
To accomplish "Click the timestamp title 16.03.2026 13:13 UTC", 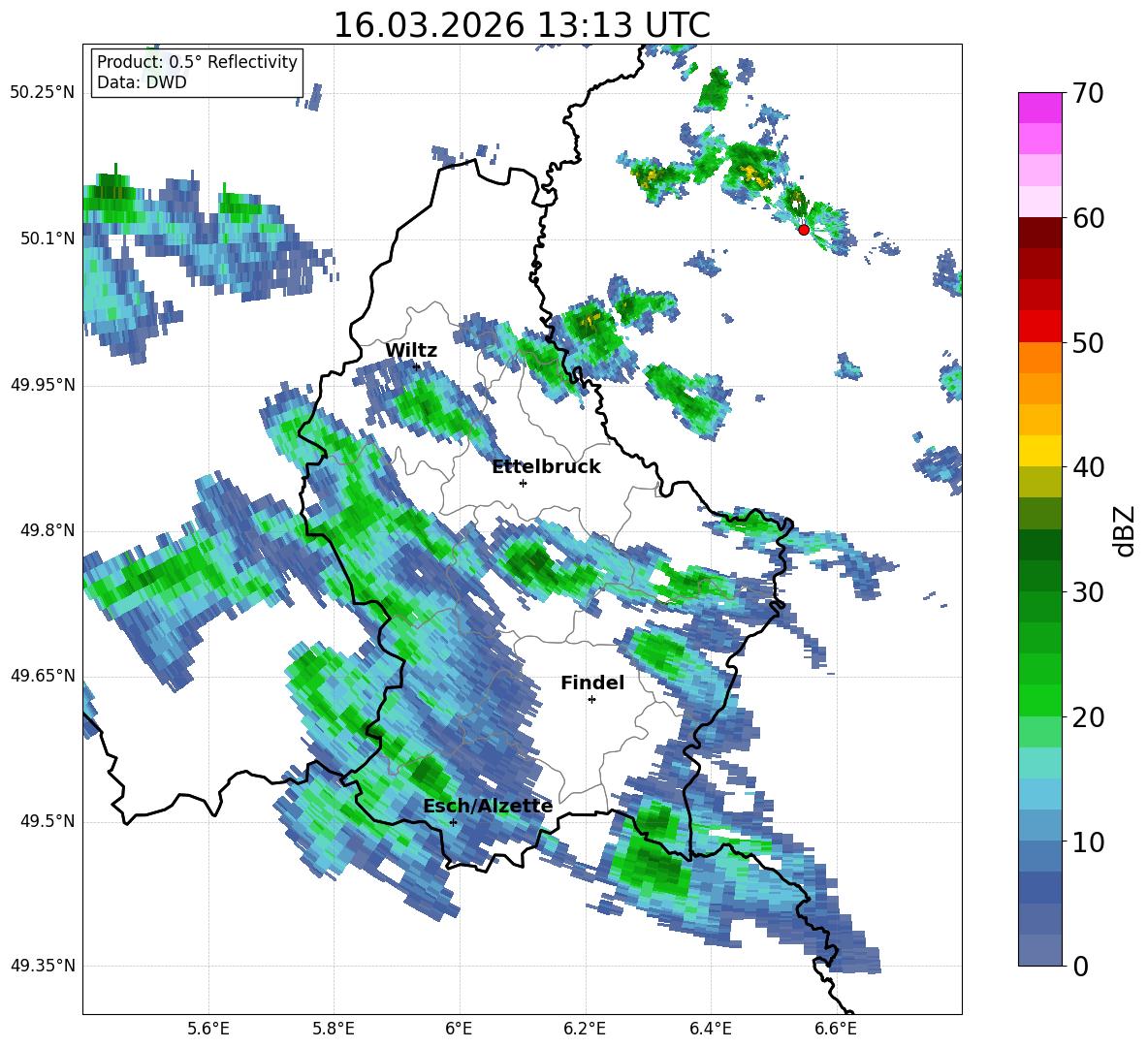I will point(522,25).
